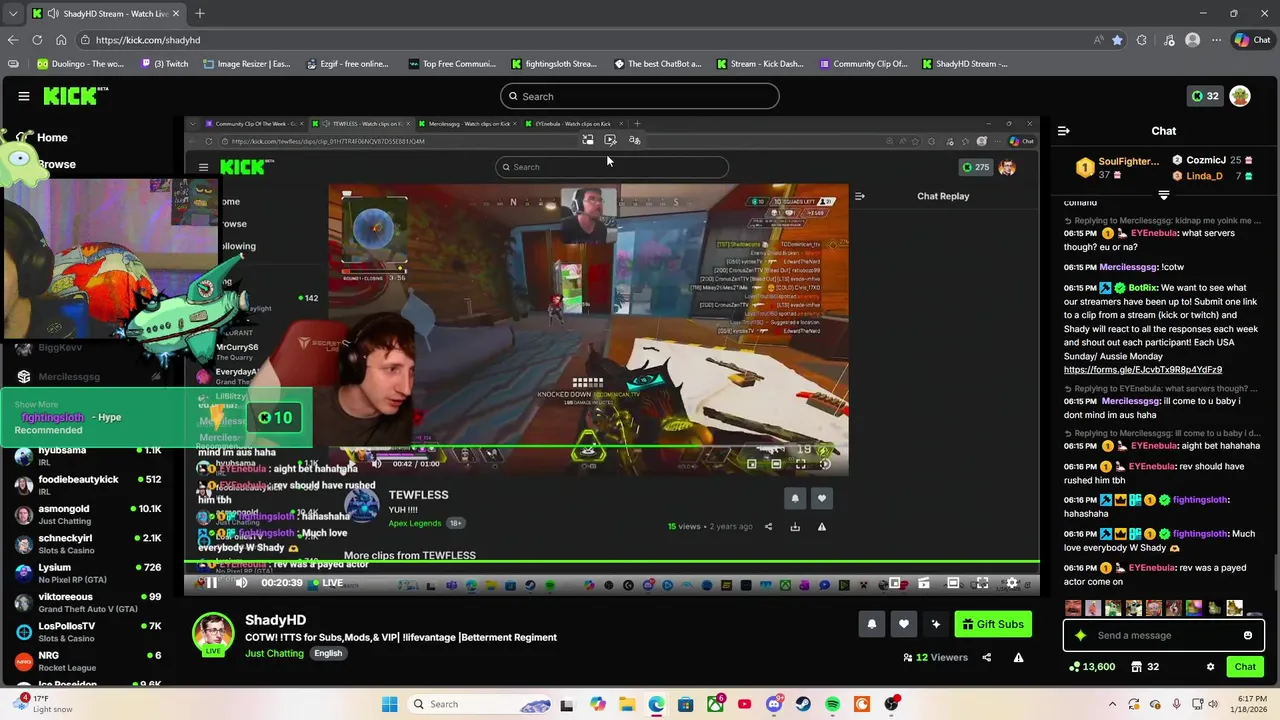Collapse the chat panel arrow icon
Screen dimensions: 1280x720
(1063, 131)
